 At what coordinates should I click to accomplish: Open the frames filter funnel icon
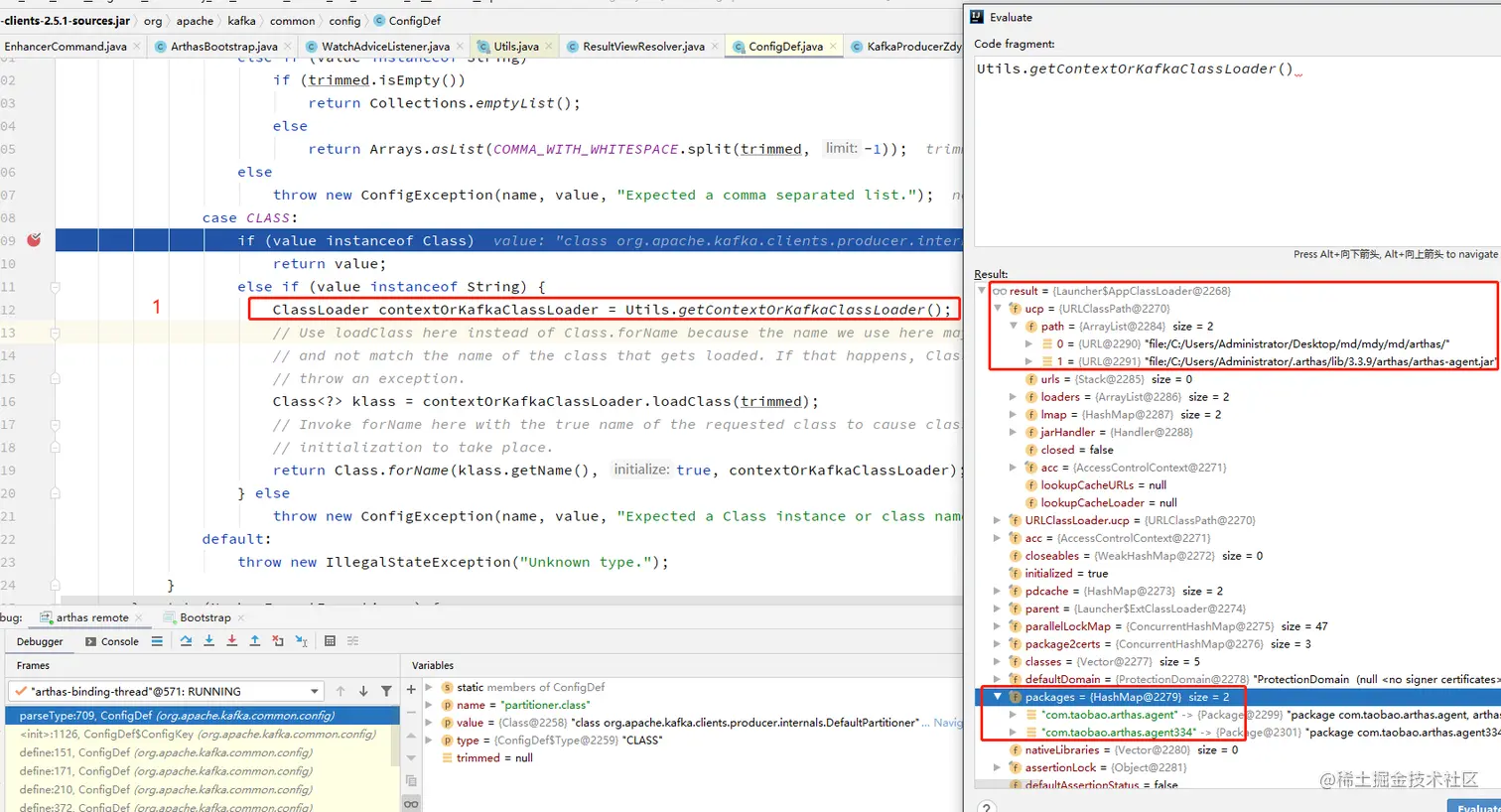click(386, 691)
